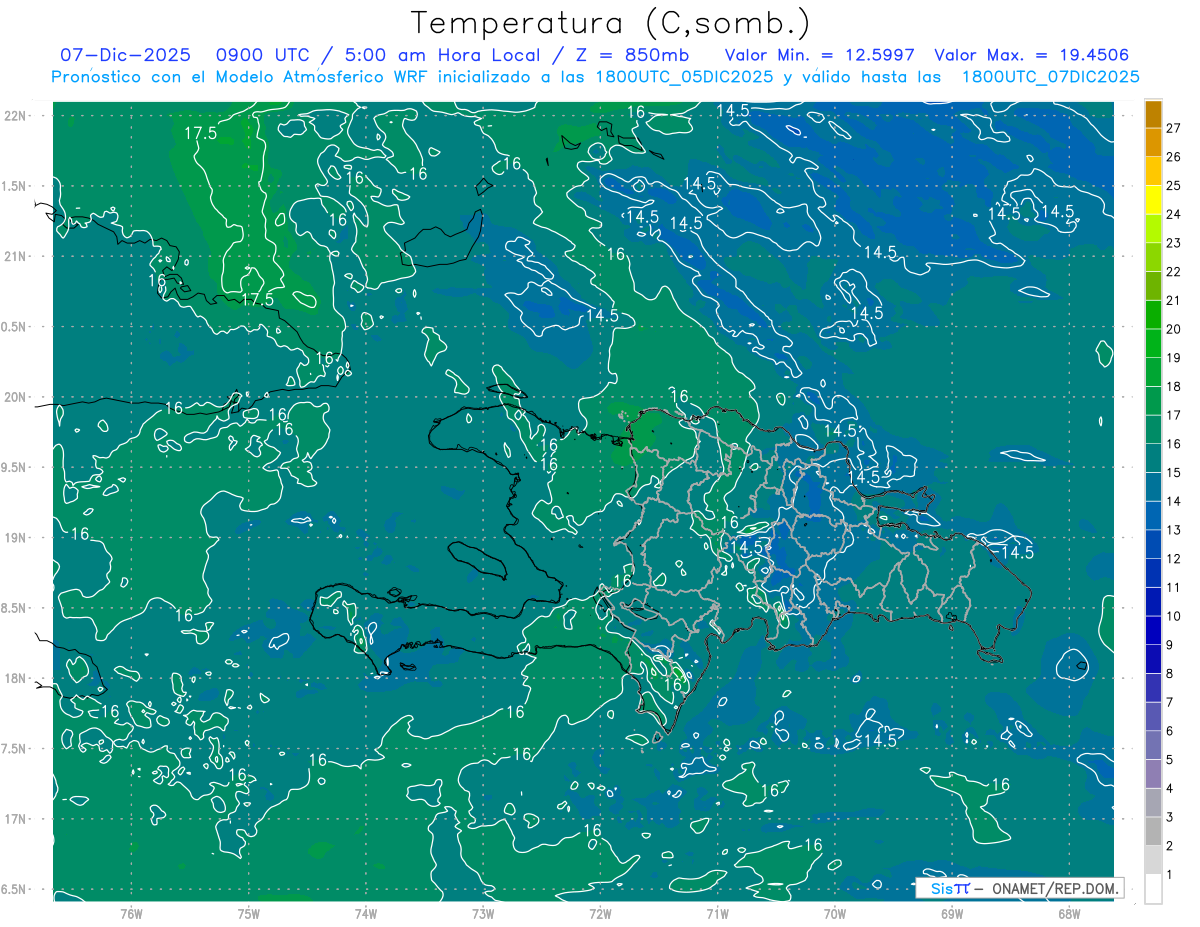This screenshot has height=927, width=1200.
Task: Click the "20N" latitude axis label
Action: click(x=15, y=397)
